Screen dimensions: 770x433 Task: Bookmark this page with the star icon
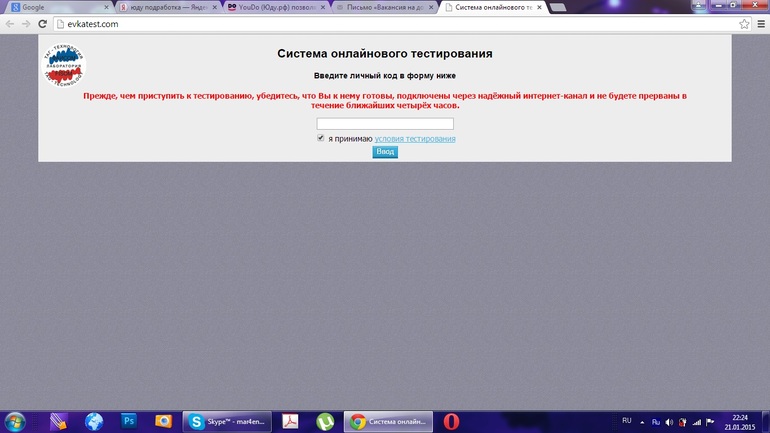[744, 24]
